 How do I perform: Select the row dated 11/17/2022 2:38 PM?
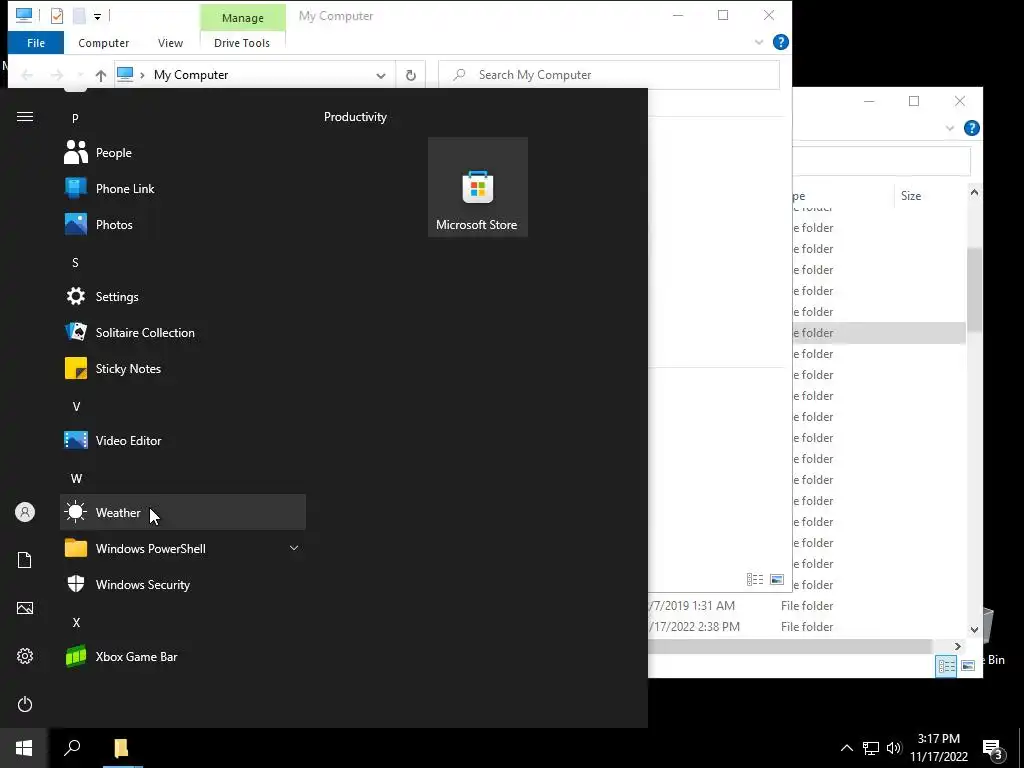point(806,627)
